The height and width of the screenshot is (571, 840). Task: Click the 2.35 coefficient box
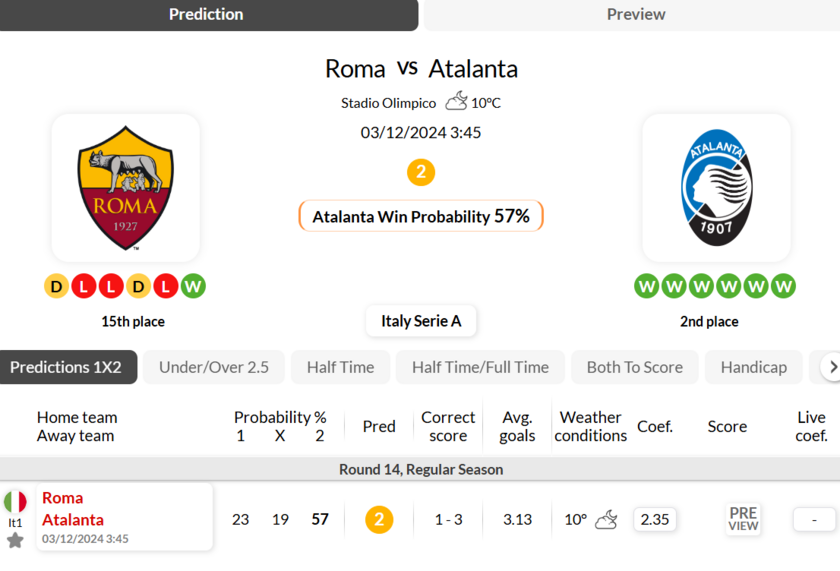655,519
